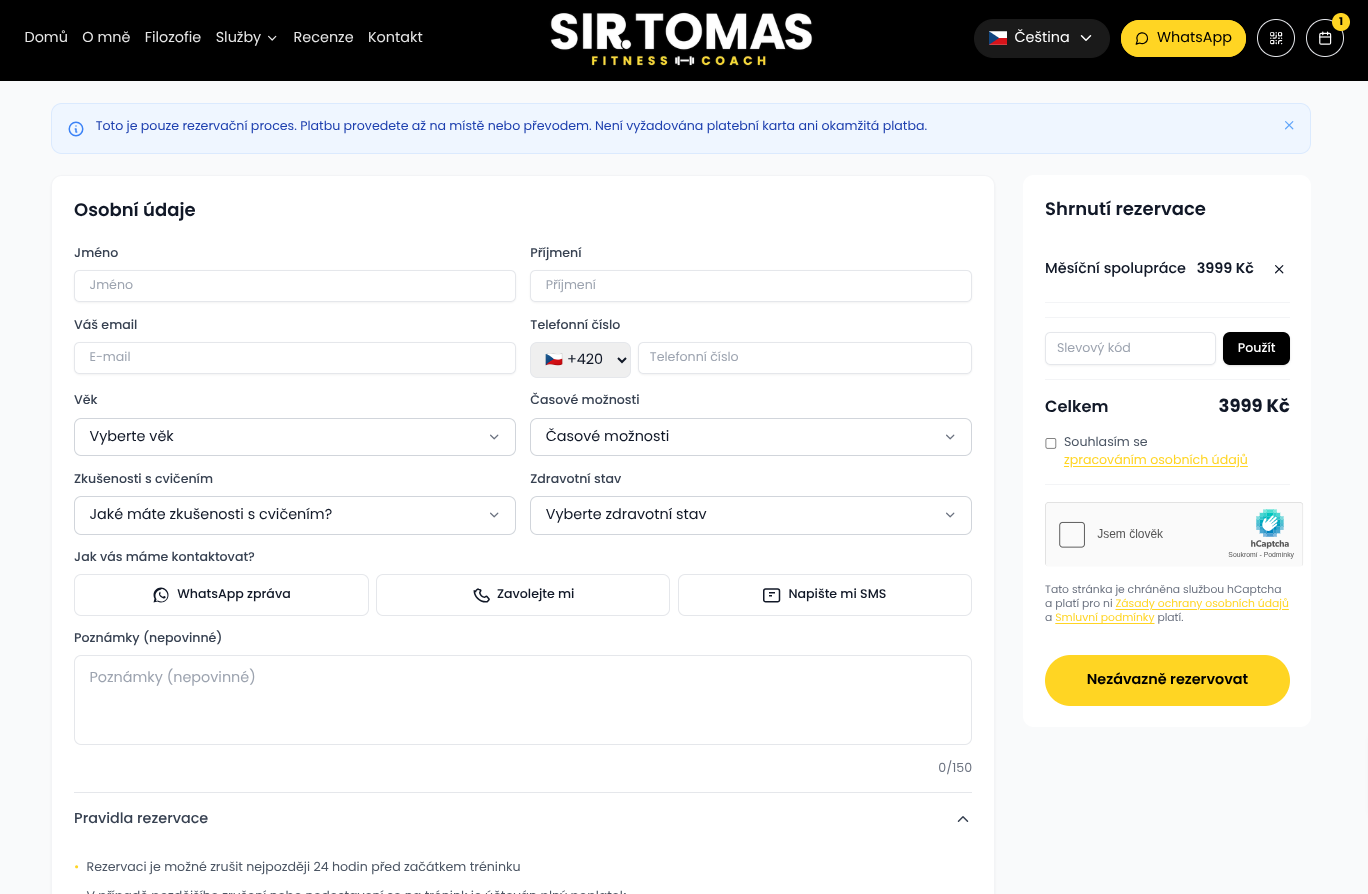Go to the Recenze page
The height and width of the screenshot is (894, 1368).
[x=323, y=37]
